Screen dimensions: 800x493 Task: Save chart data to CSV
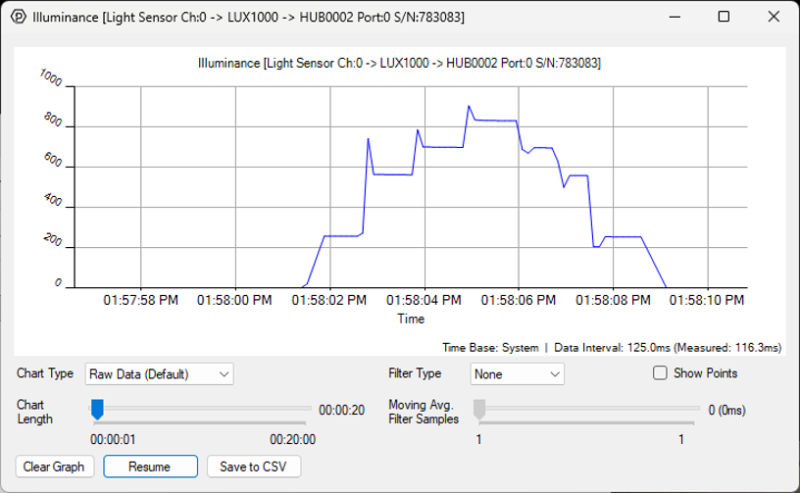(x=254, y=466)
